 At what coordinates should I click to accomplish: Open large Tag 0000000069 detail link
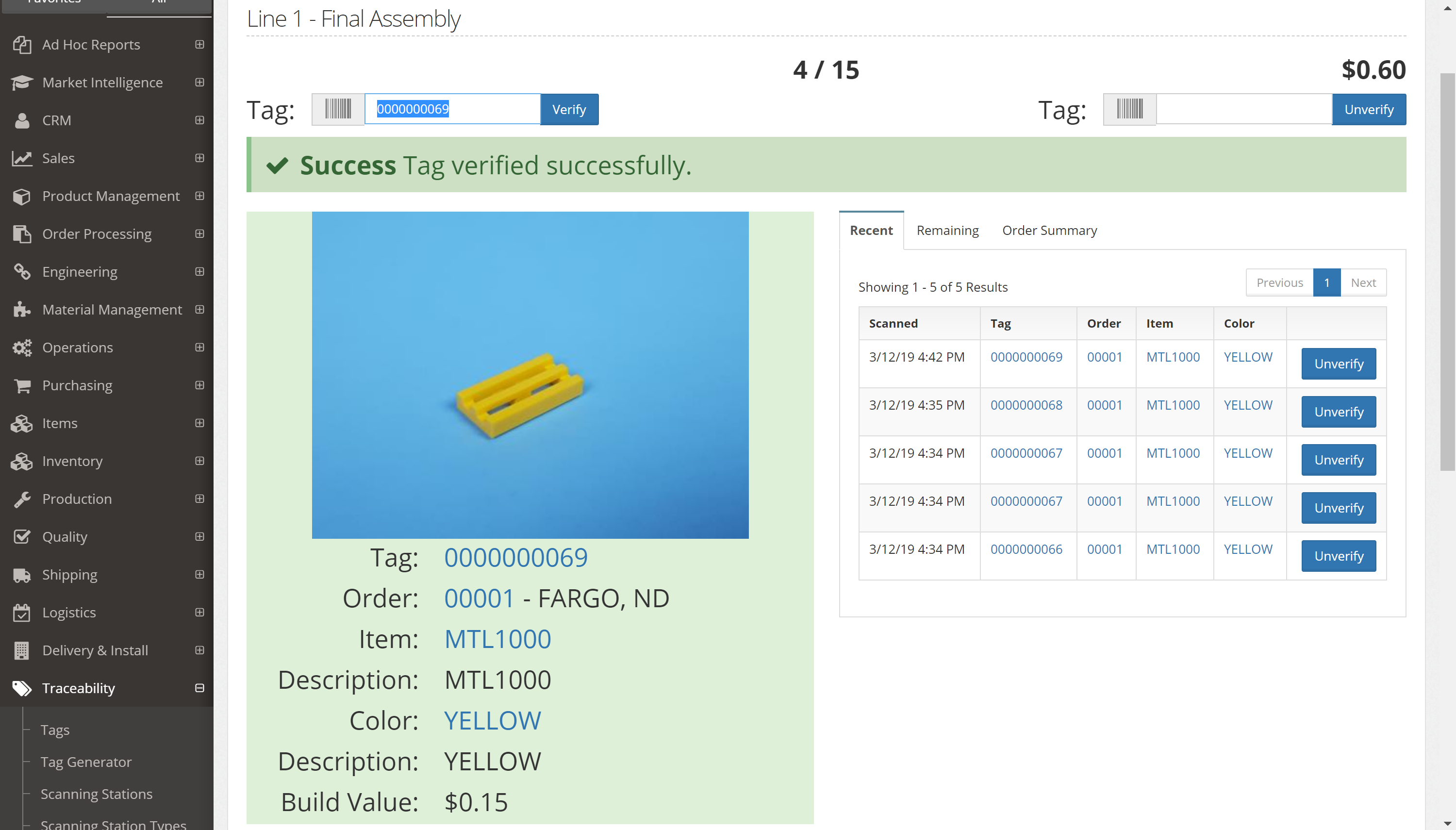tap(516, 558)
